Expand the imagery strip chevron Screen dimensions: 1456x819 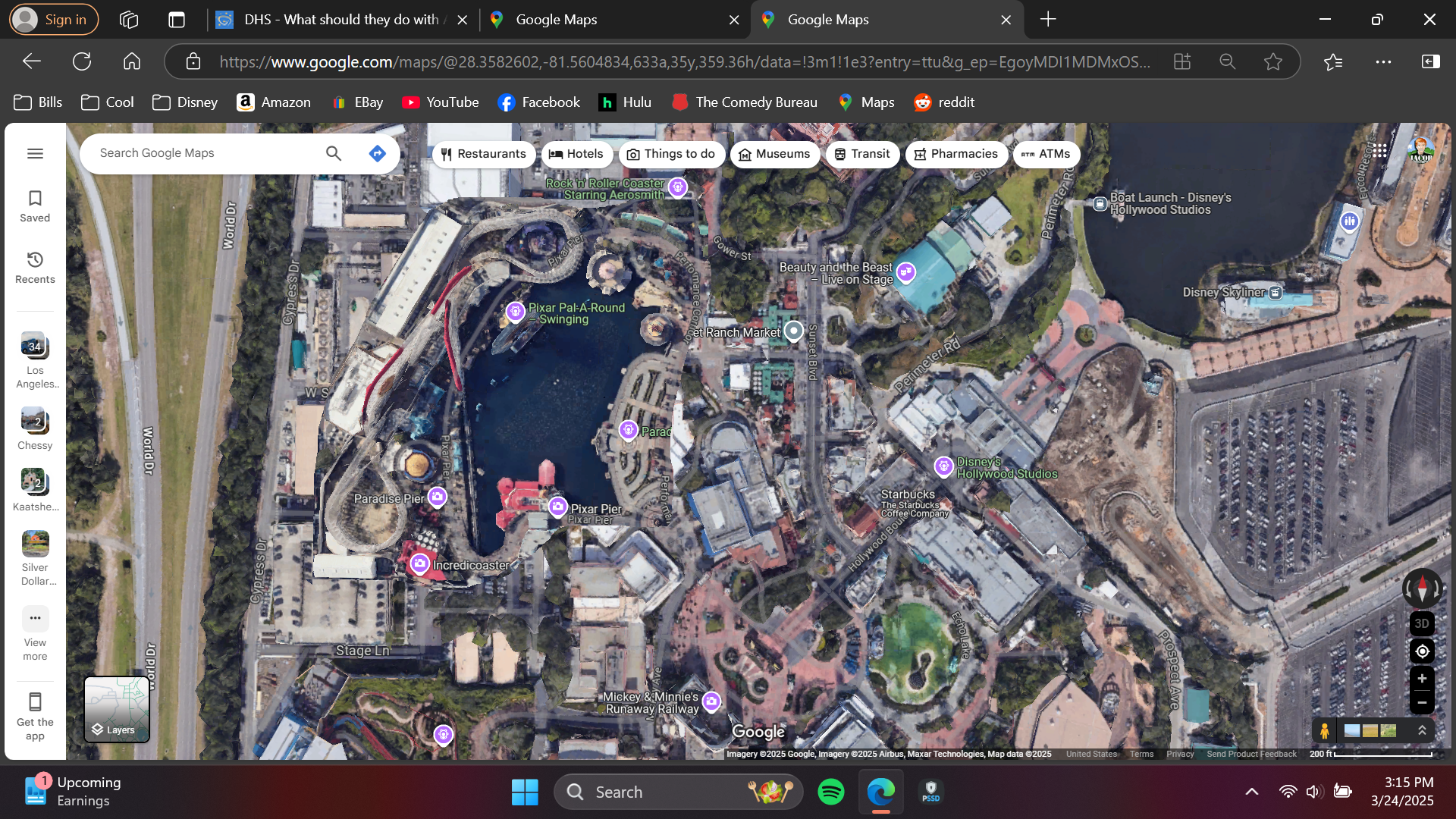1422,730
